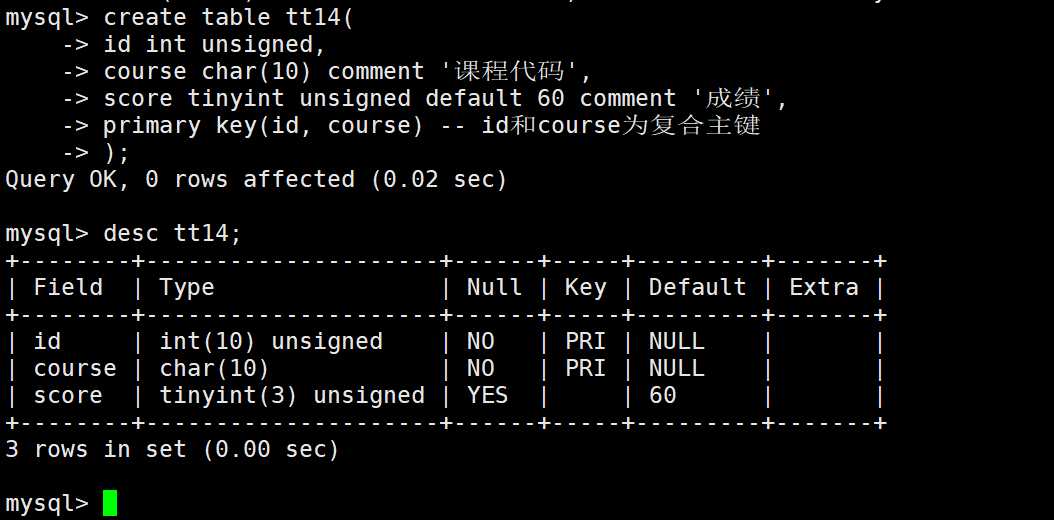The image size is (1054, 520).
Task: Click the 'Key' column header
Action: 585,288
